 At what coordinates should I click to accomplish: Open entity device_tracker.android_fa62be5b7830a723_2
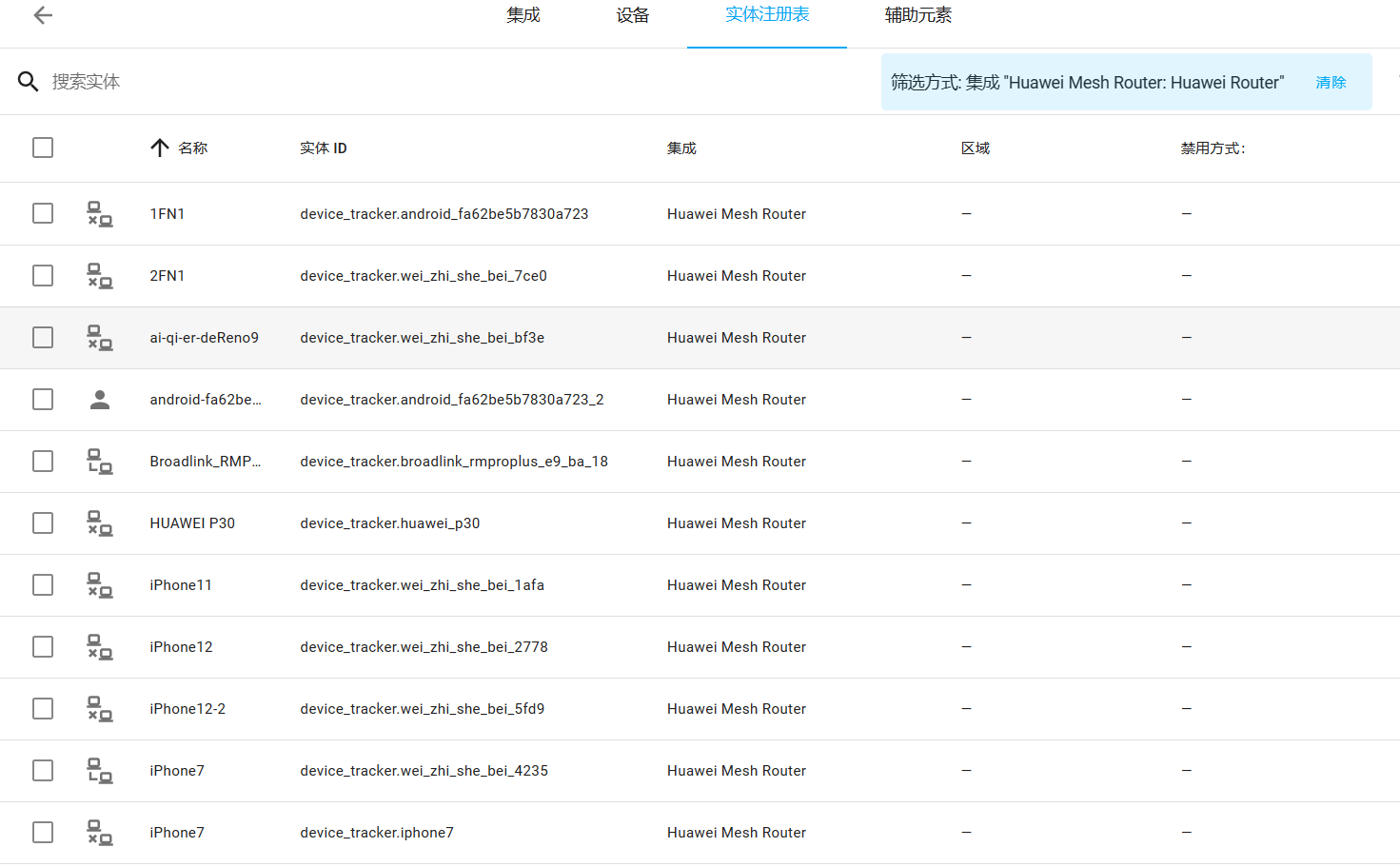click(452, 400)
